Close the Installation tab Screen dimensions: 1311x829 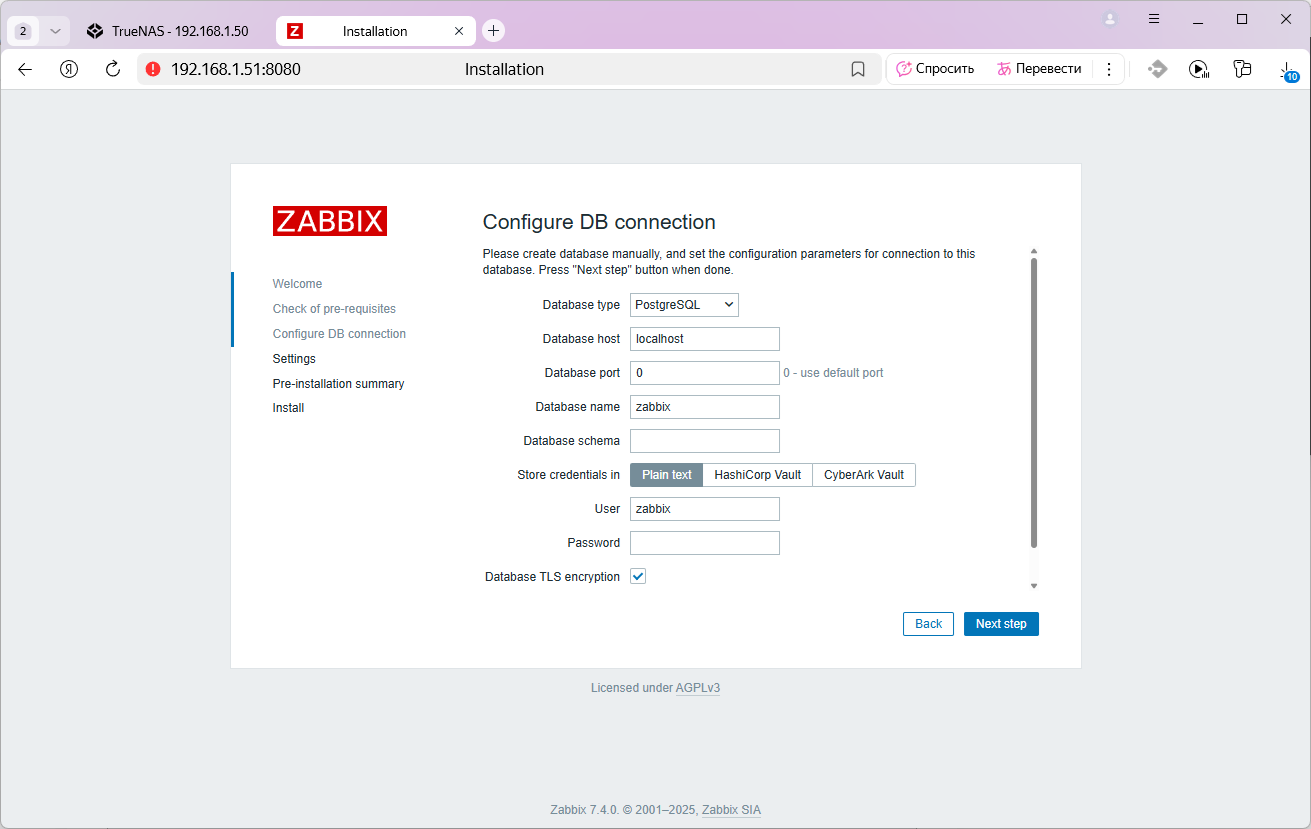coord(459,31)
